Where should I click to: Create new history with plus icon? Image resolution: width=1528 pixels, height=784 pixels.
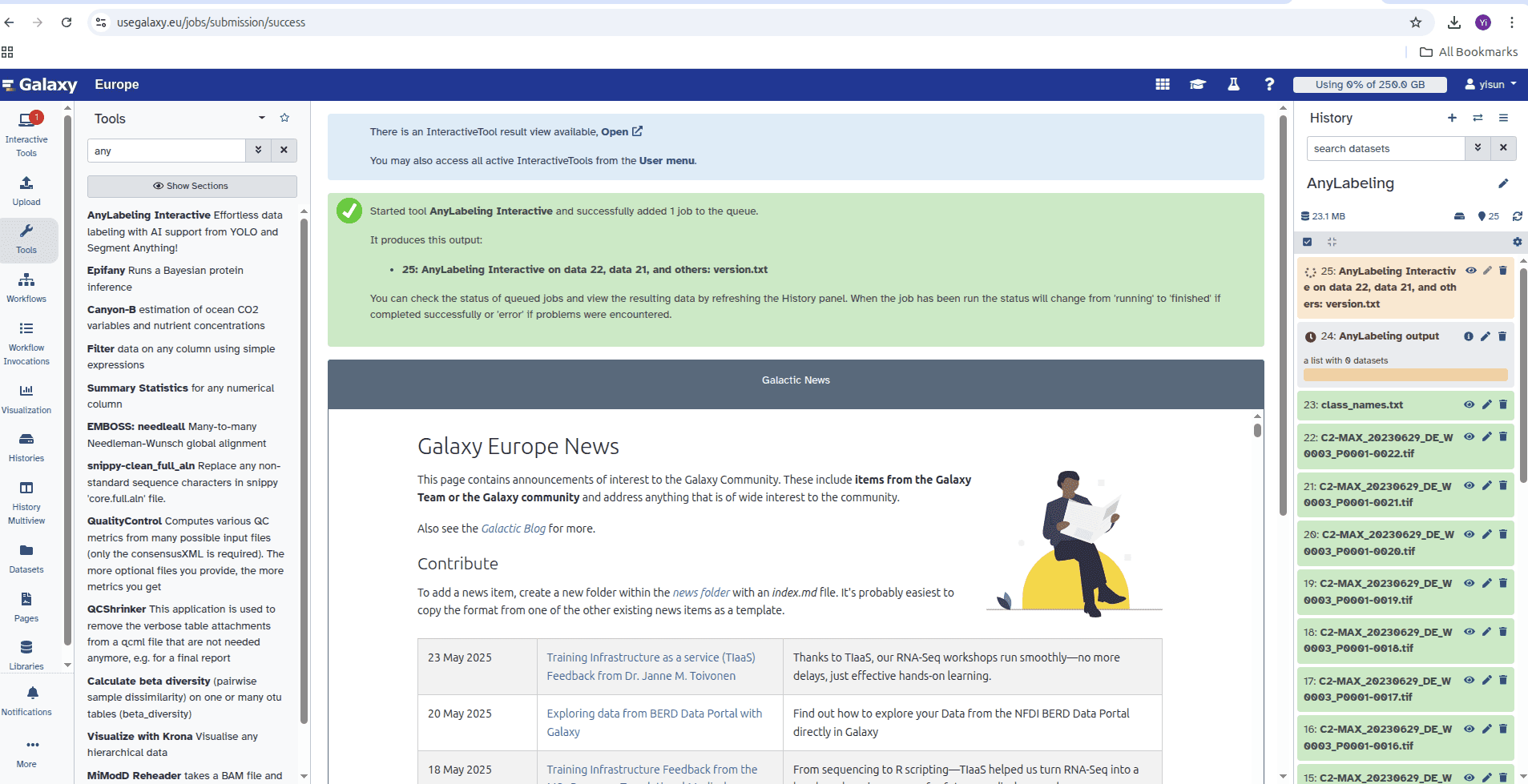(1452, 119)
